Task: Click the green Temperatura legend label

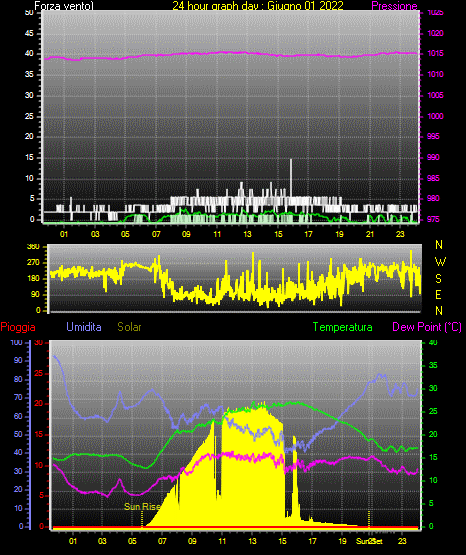Action: (x=343, y=327)
